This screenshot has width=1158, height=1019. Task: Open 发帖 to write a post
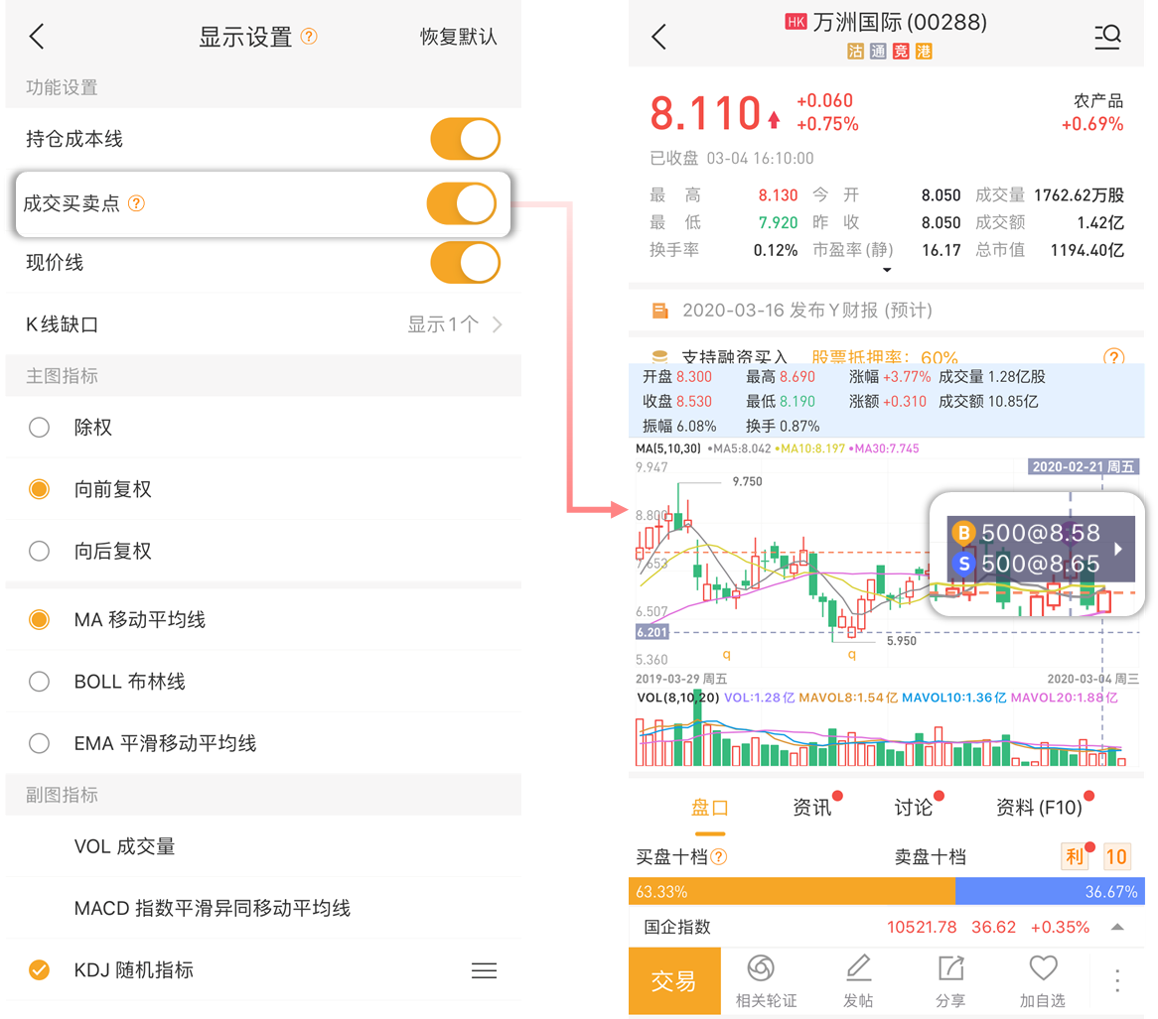(858, 981)
